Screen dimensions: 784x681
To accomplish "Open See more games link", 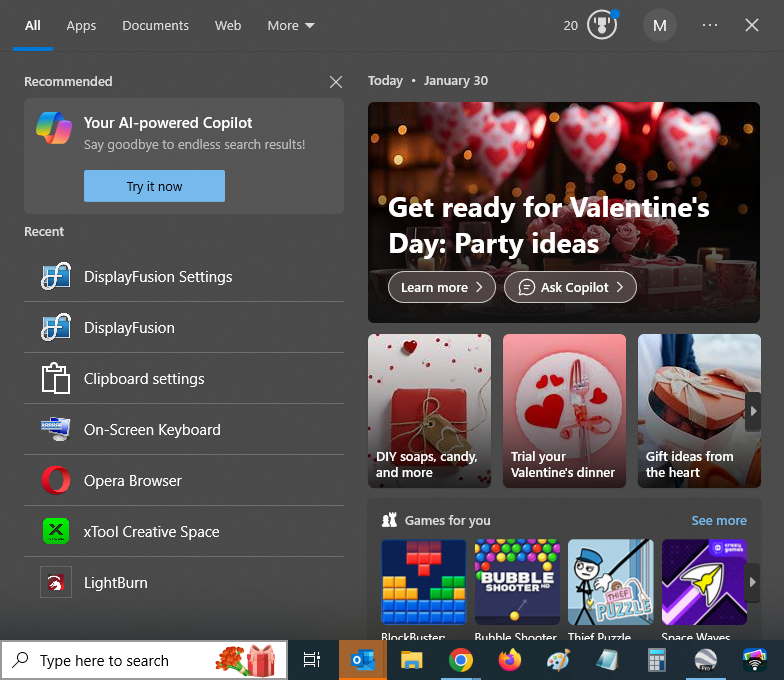I will coord(719,520).
